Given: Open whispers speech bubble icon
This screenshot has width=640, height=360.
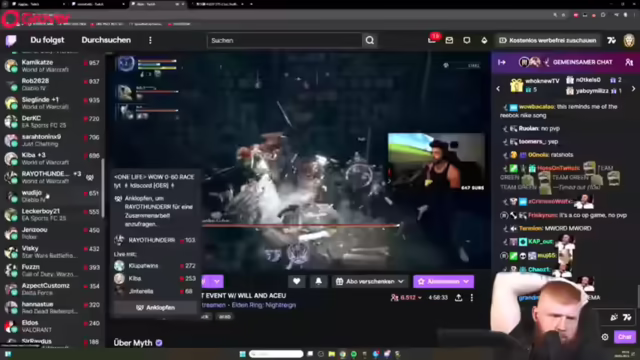Looking at the screenshot, I should 467,40.
